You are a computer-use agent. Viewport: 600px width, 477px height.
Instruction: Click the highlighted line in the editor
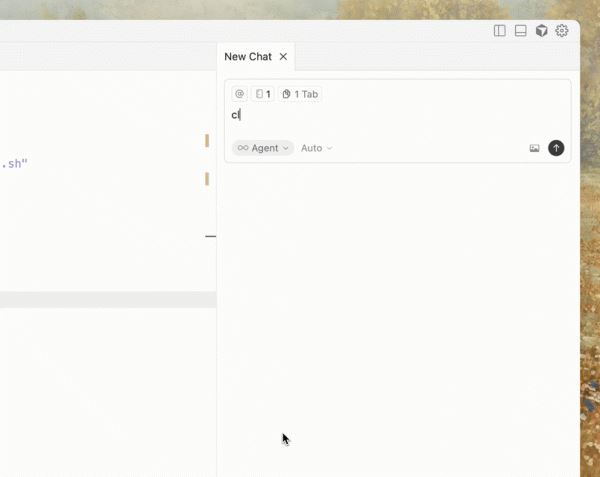100,299
